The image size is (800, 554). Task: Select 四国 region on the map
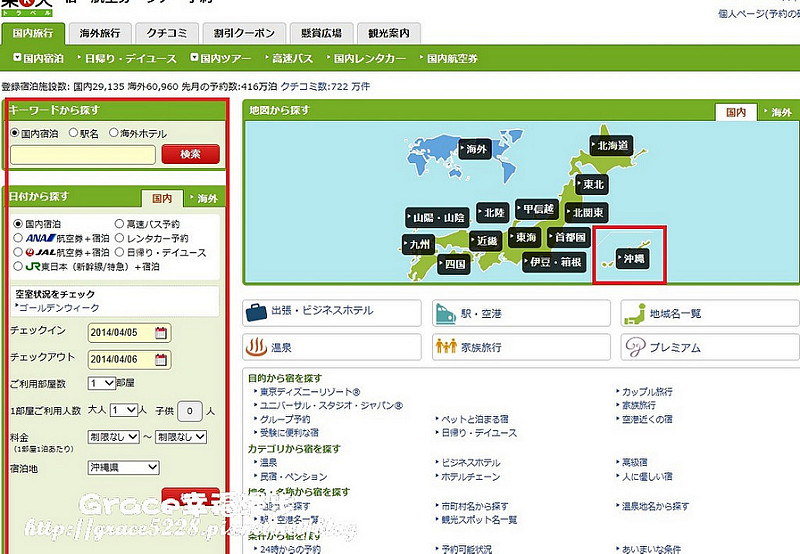tap(454, 264)
